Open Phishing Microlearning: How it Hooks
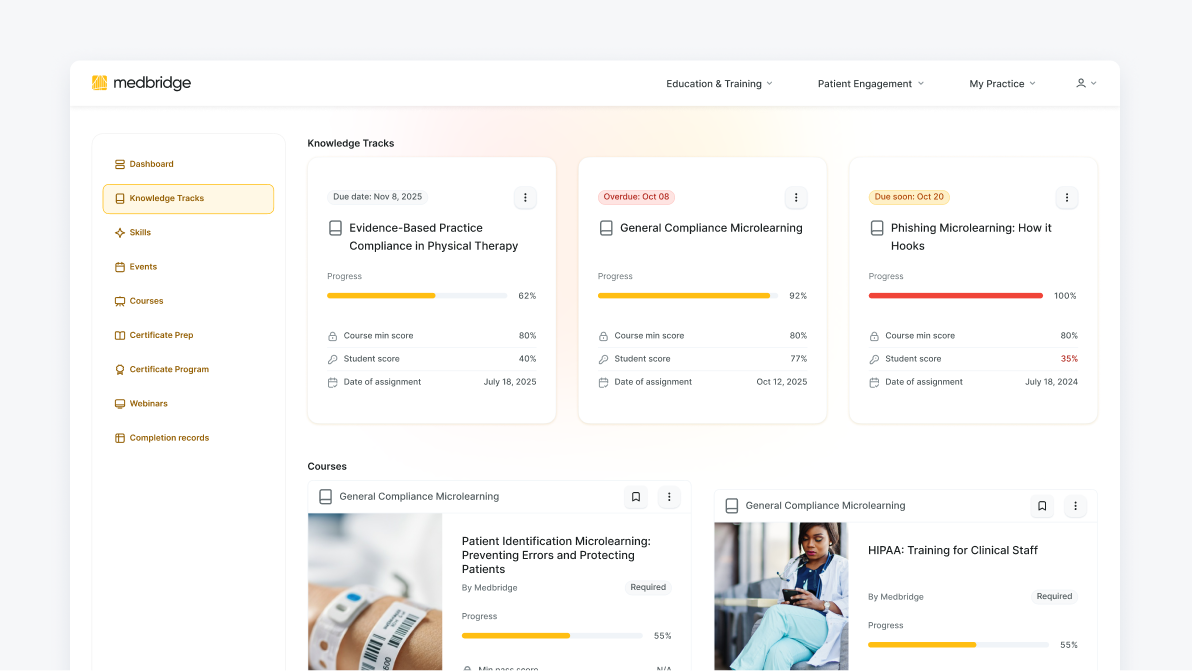This screenshot has width=1192, height=671. (971, 237)
